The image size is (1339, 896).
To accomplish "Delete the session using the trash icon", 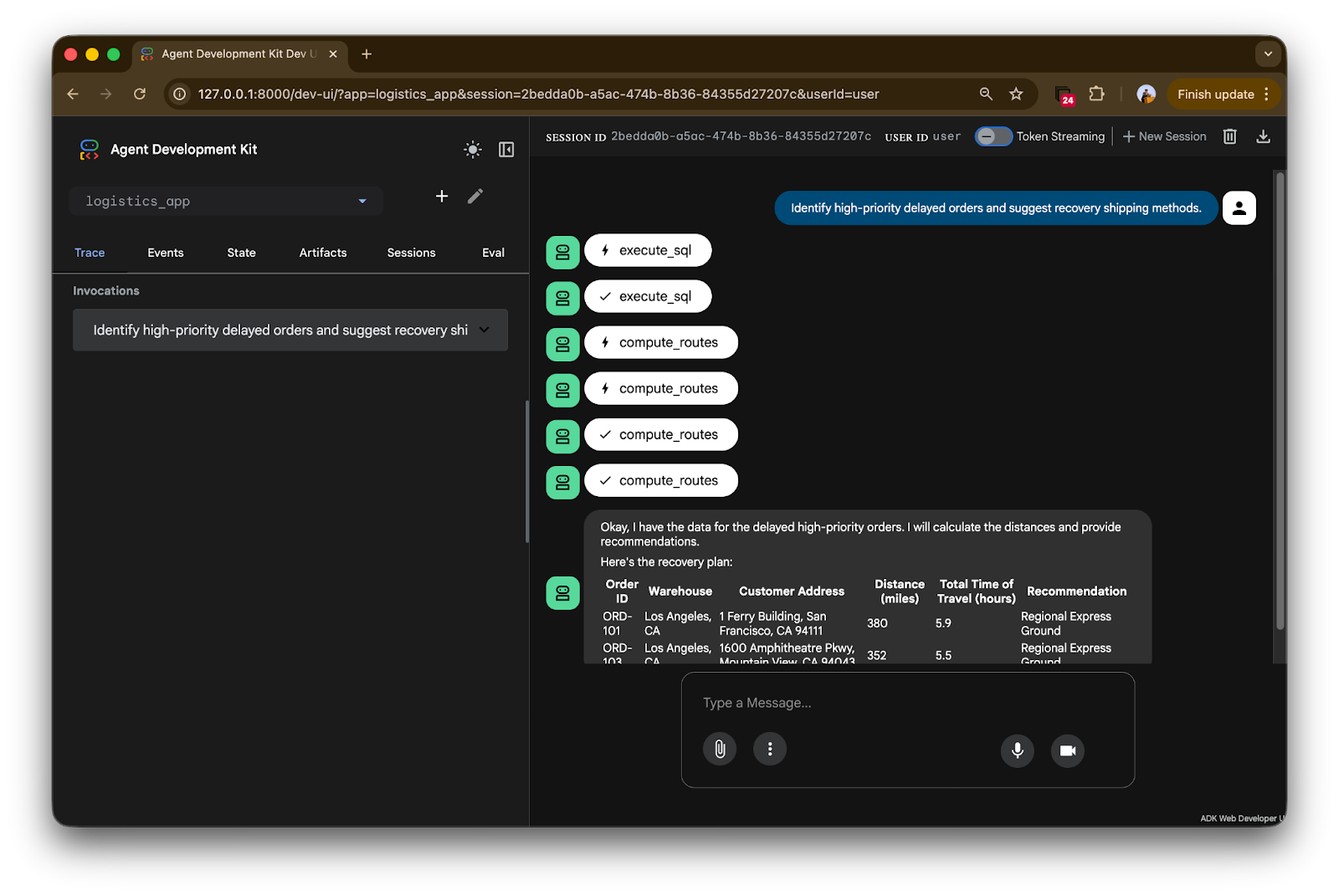I will [1229, 136].
